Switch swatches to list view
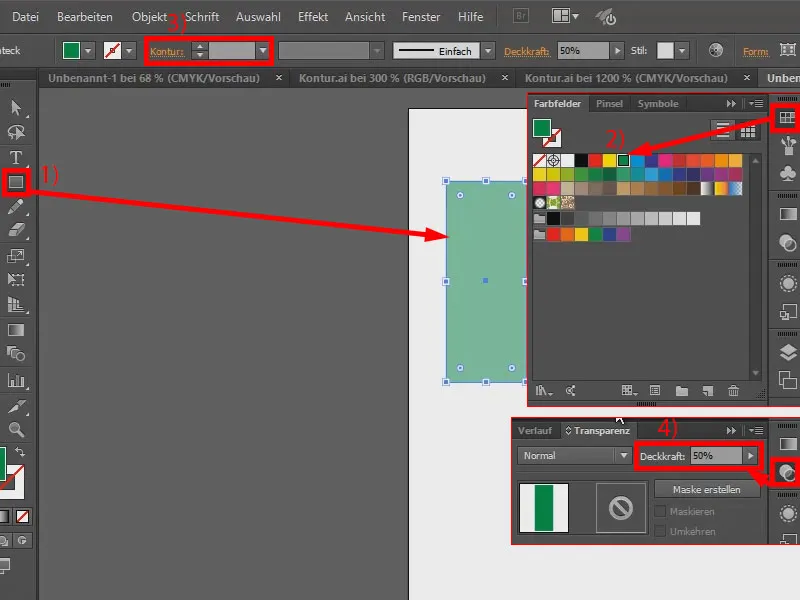Viewport: 800px width, 600px height. pos(722,132)
